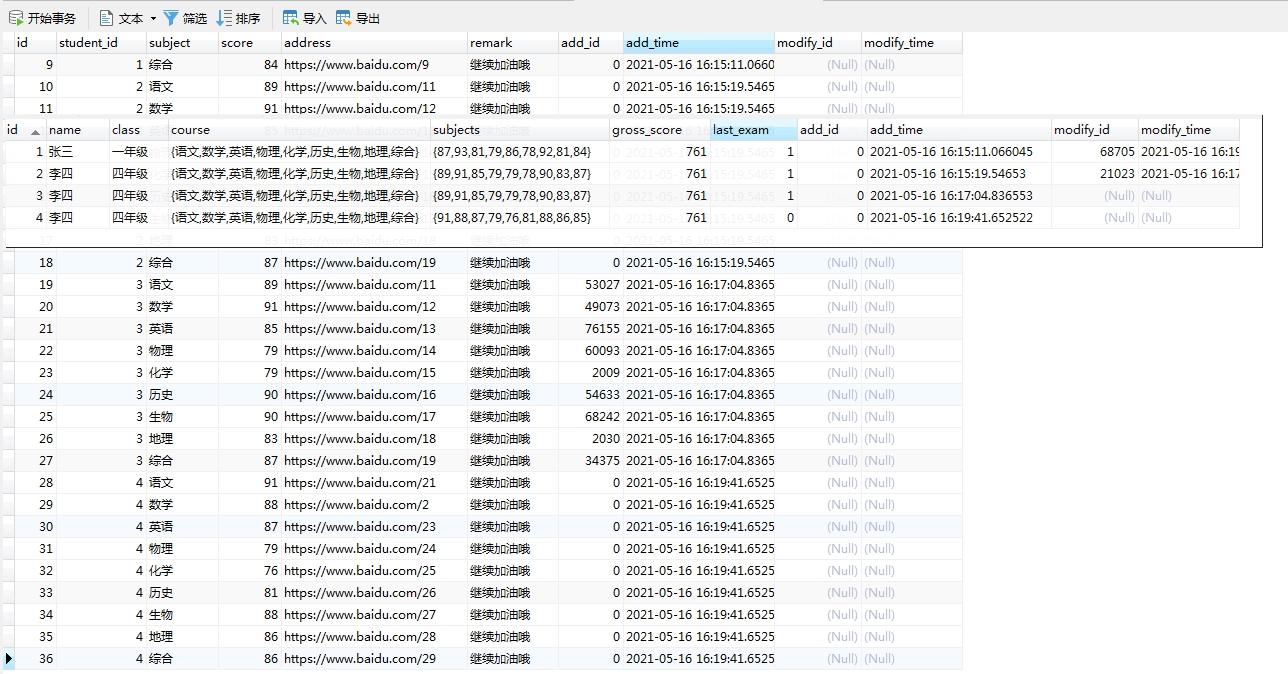The image size is (1288, 674).
Task: Click the 历史 subject cell in row 24
Action: 183,395
